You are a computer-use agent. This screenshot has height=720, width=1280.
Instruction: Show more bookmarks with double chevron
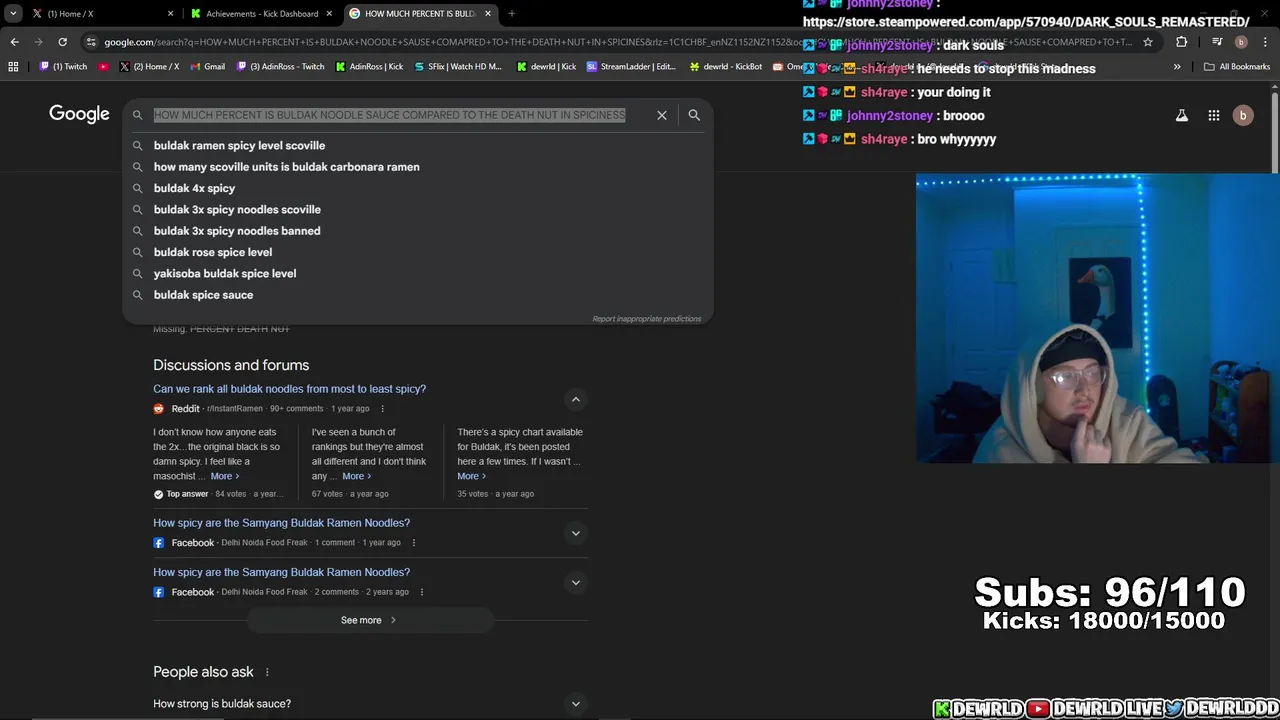point(1177,67)
